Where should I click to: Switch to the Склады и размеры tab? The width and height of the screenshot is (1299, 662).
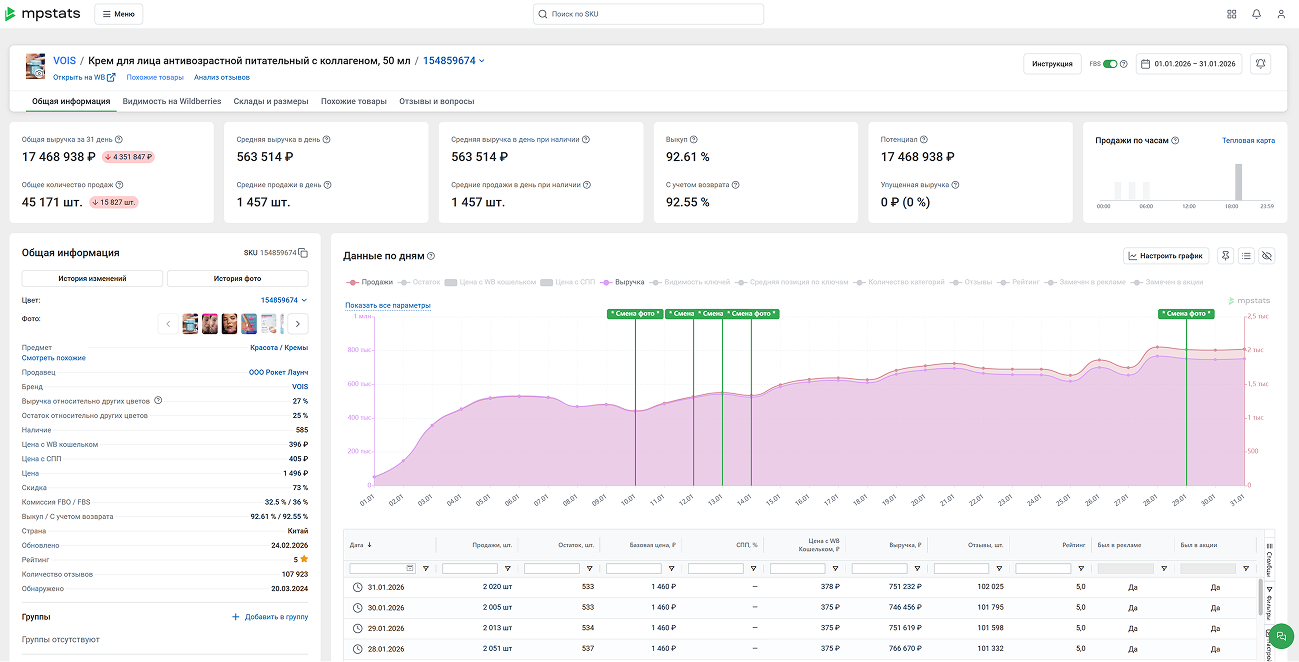270,101
